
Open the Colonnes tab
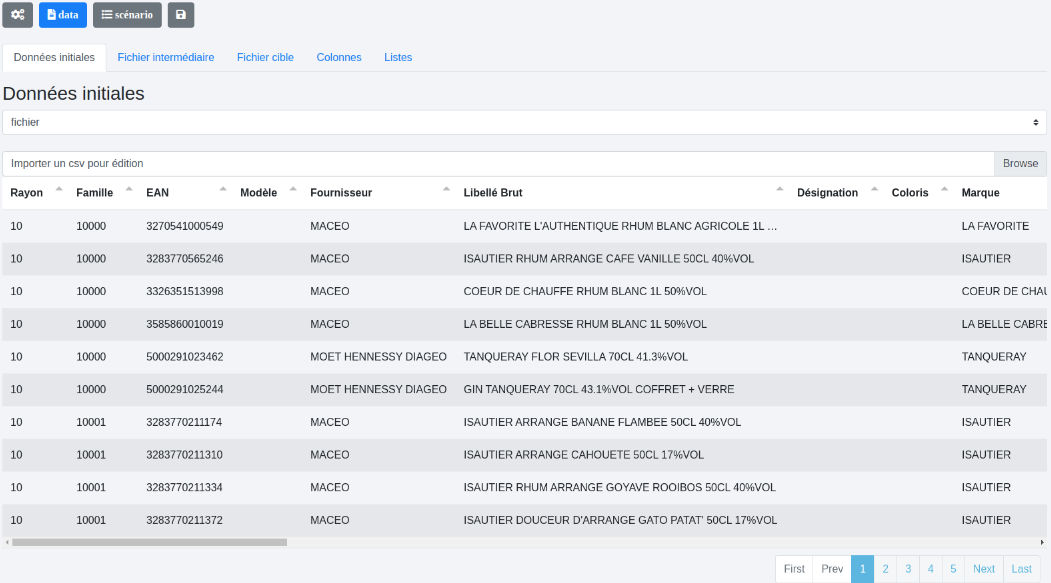(339, 58)
